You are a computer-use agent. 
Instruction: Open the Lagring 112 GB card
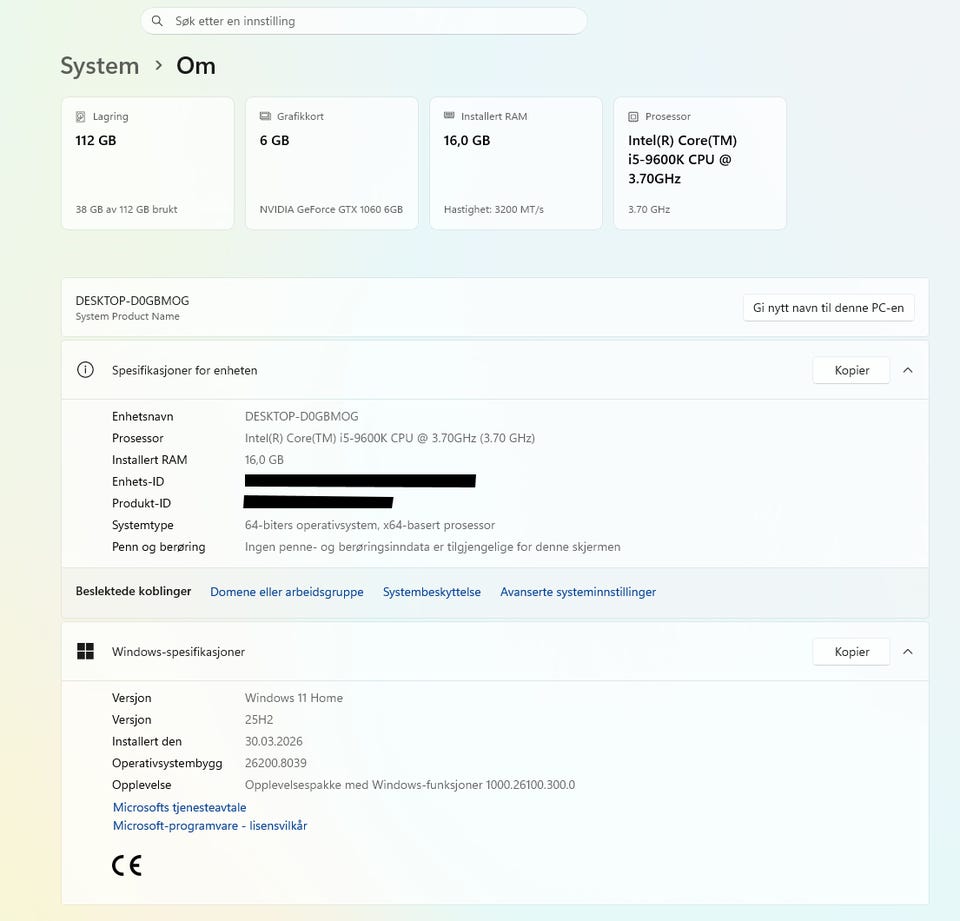148,163
